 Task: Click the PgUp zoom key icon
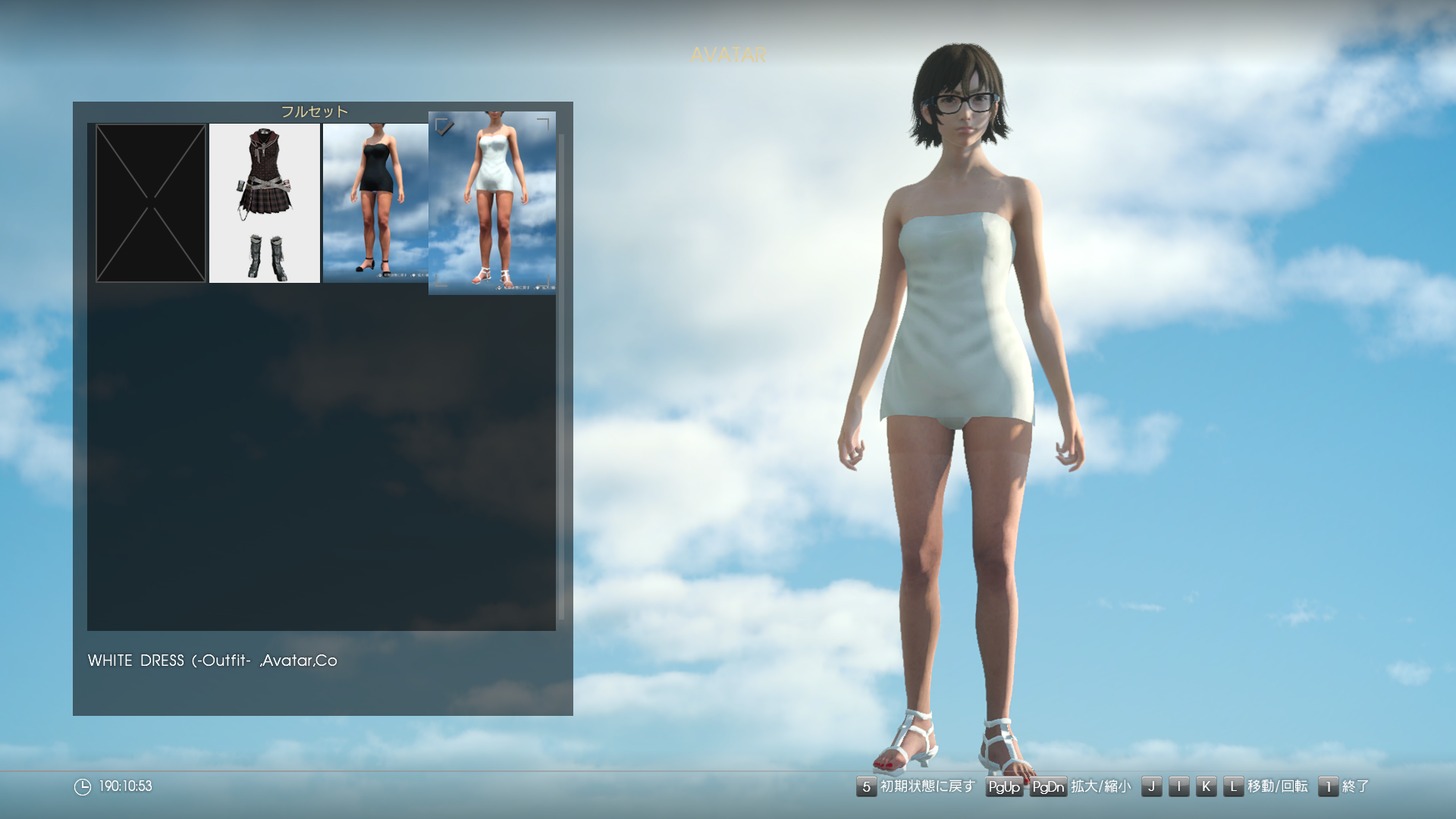tap(1004, 786)
